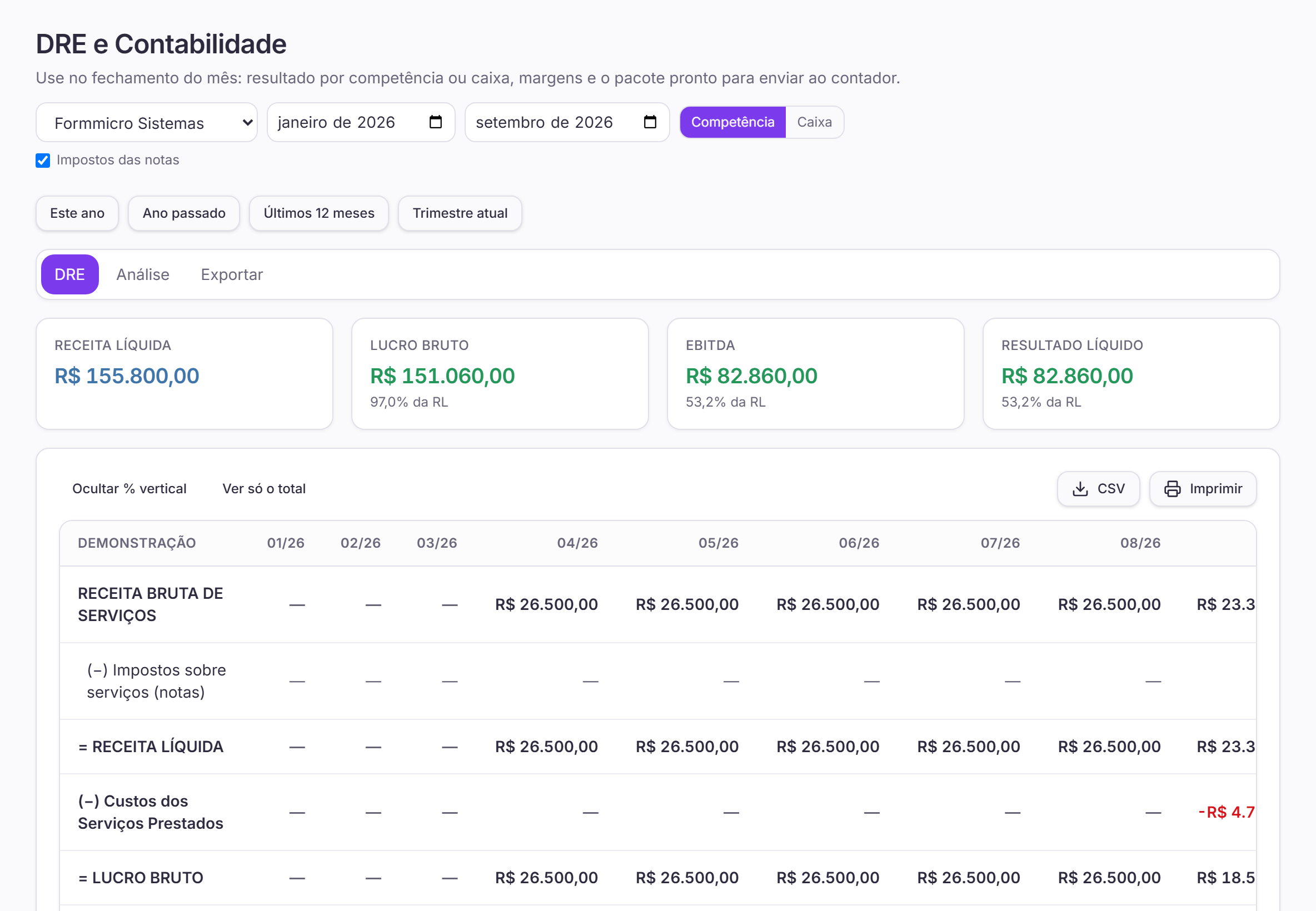This screenshot has width=1316, height=911.
Task: Click the = RECEITA LÍQUIDA row label
Action: [151, 747]
